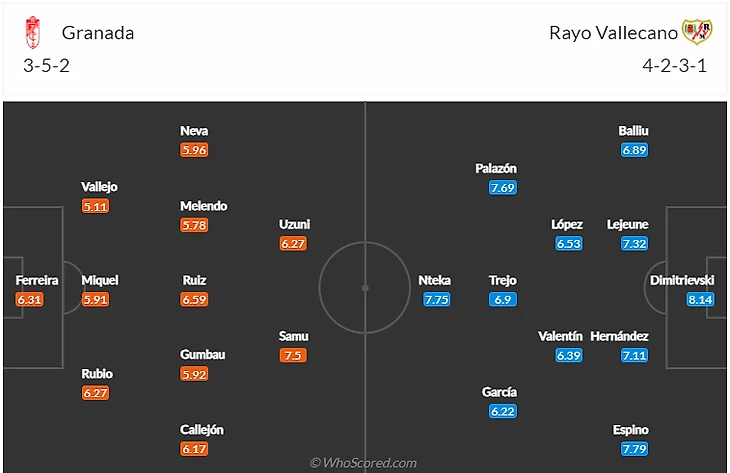Click the Granada club crest icon

[34, 33]
